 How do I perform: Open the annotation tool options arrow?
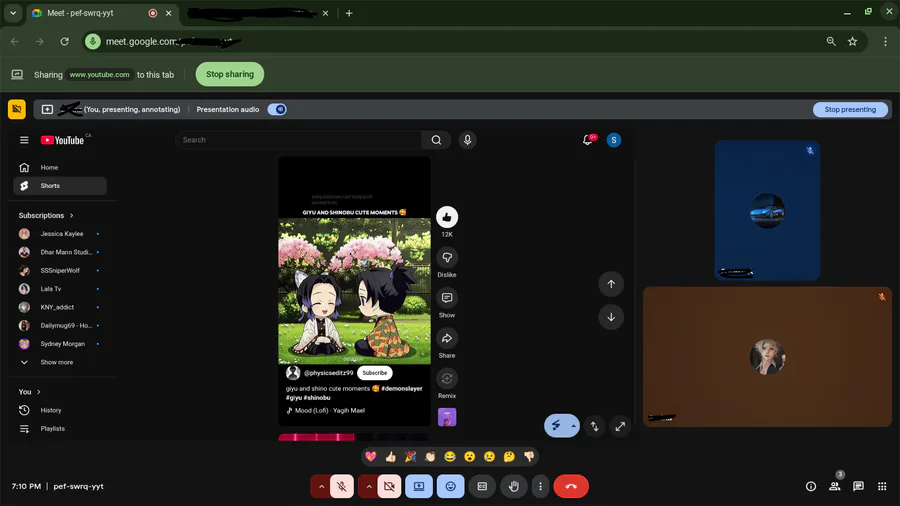(x=573, y=426)
